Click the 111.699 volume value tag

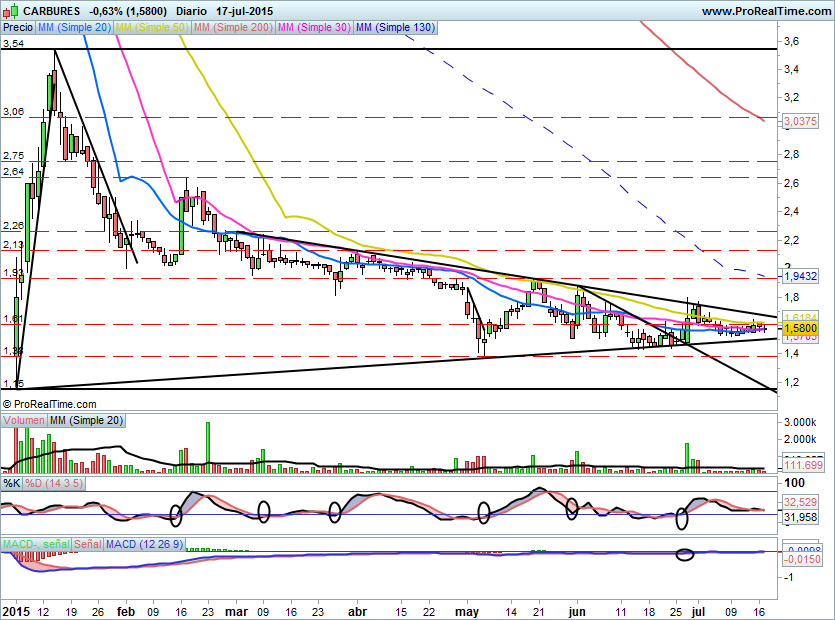[x=800, y=466]
